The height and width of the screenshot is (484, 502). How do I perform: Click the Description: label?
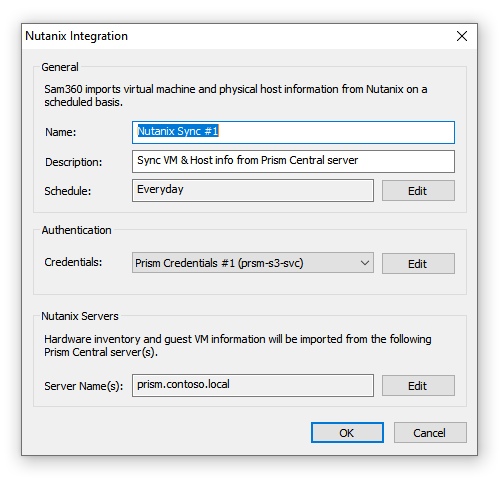coord(74,162)
